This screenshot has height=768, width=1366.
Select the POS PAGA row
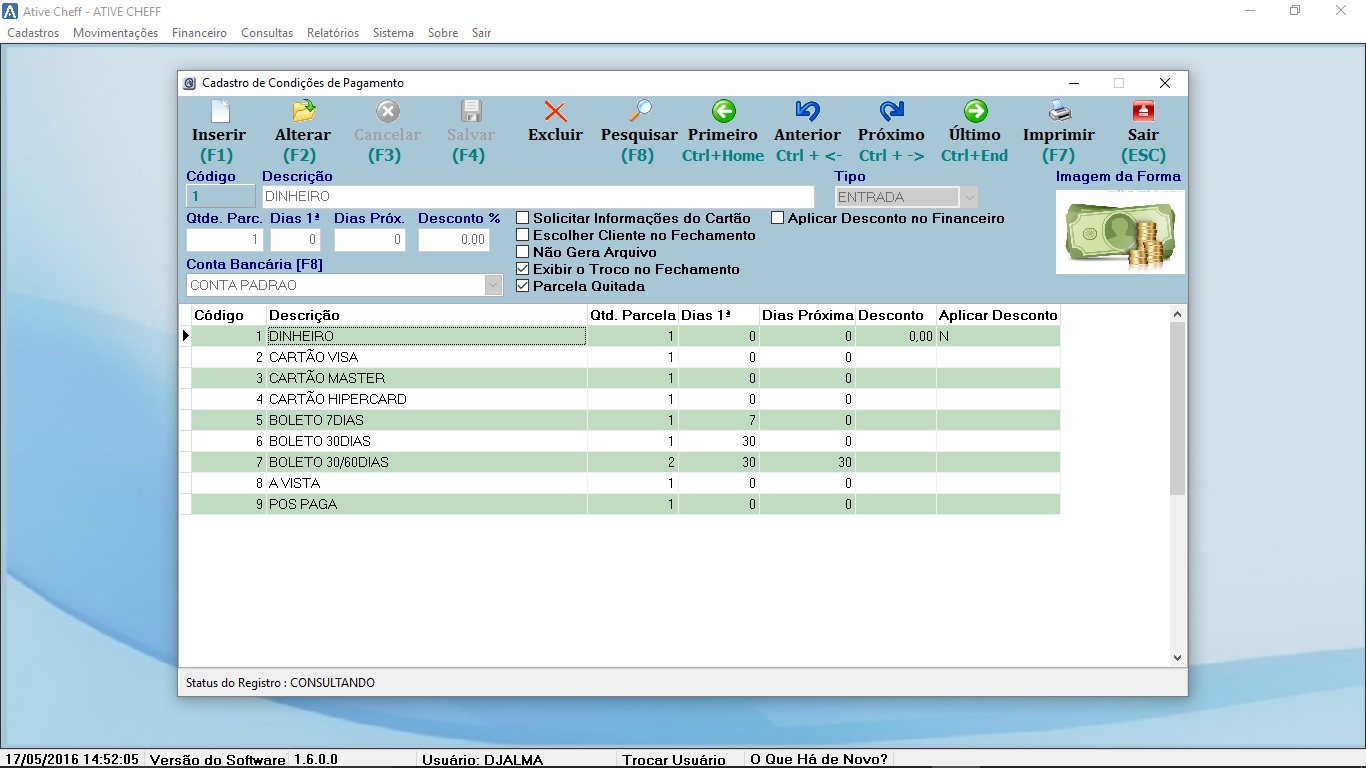pyautogui.click(x=625, y=504)
